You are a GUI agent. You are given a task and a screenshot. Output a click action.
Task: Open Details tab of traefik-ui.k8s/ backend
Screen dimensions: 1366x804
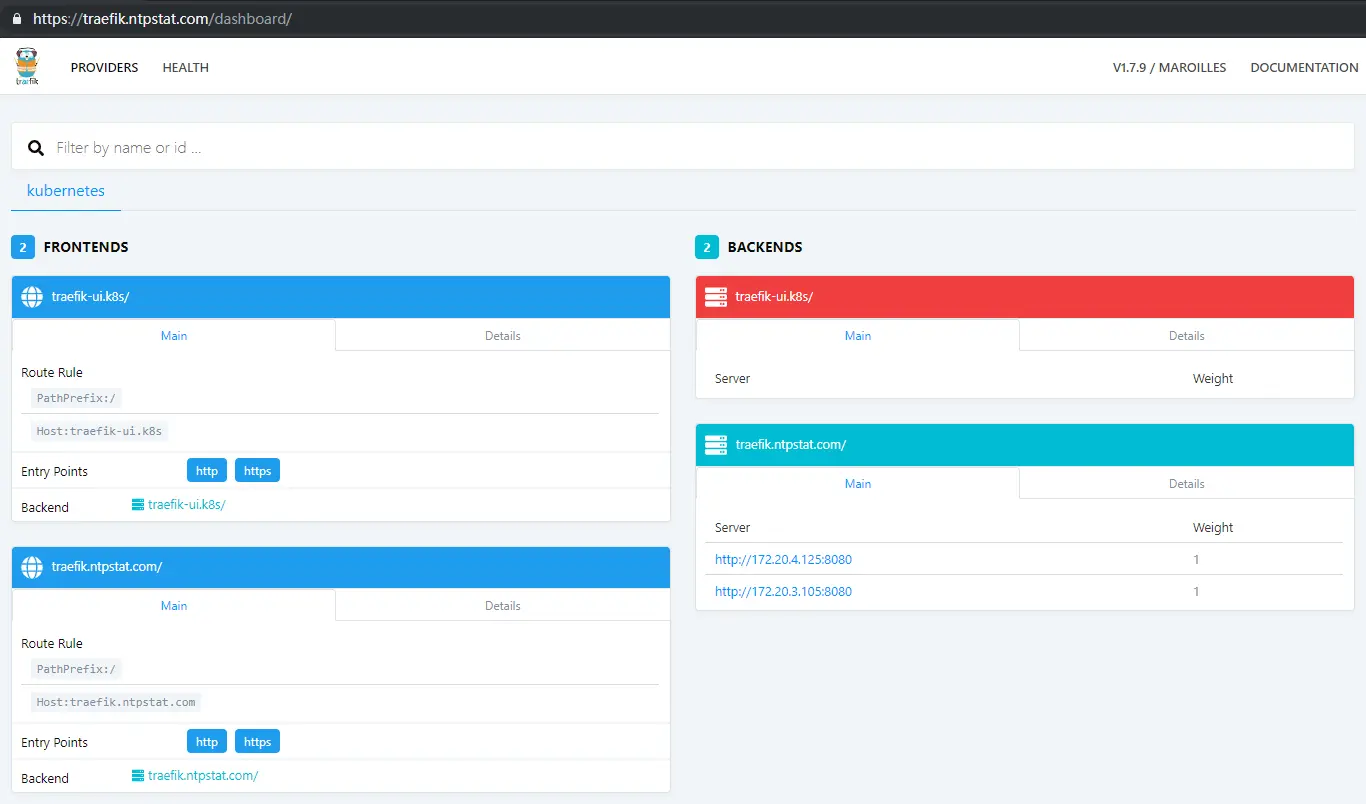[1187, 335]
